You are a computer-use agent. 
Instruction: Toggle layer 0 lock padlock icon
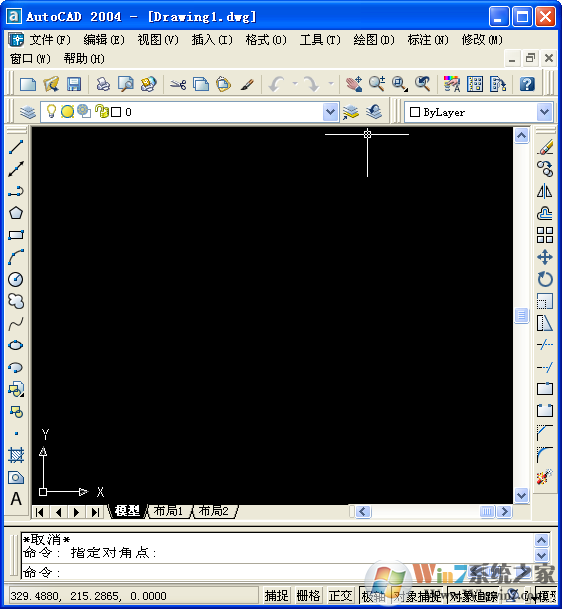[102, 112]
